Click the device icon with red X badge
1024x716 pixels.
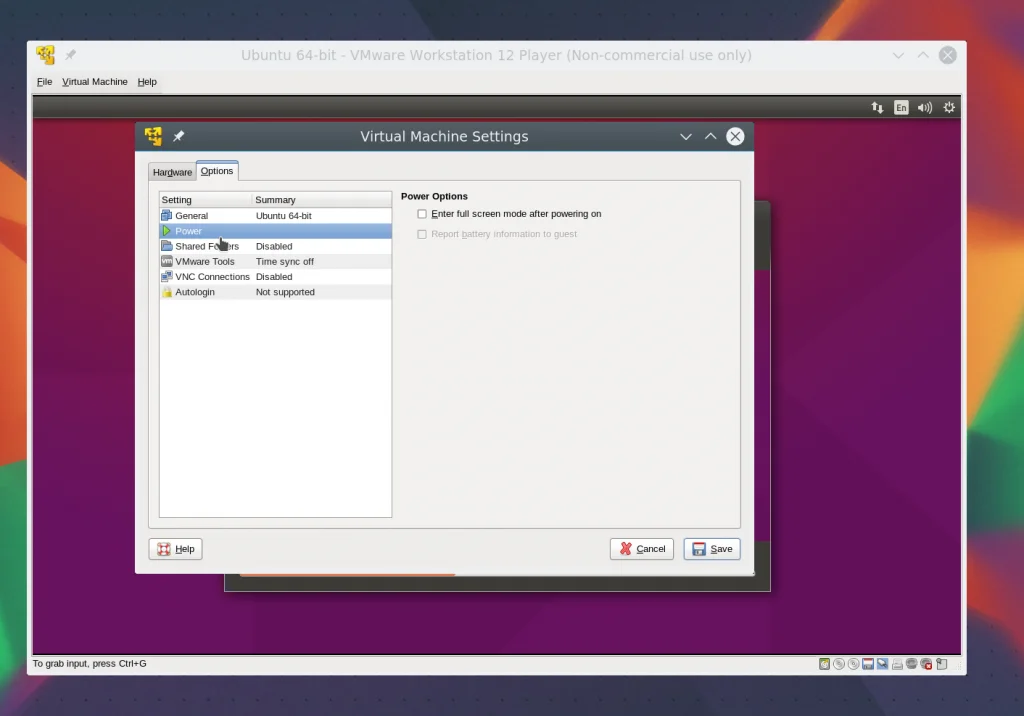click(926, 664)
